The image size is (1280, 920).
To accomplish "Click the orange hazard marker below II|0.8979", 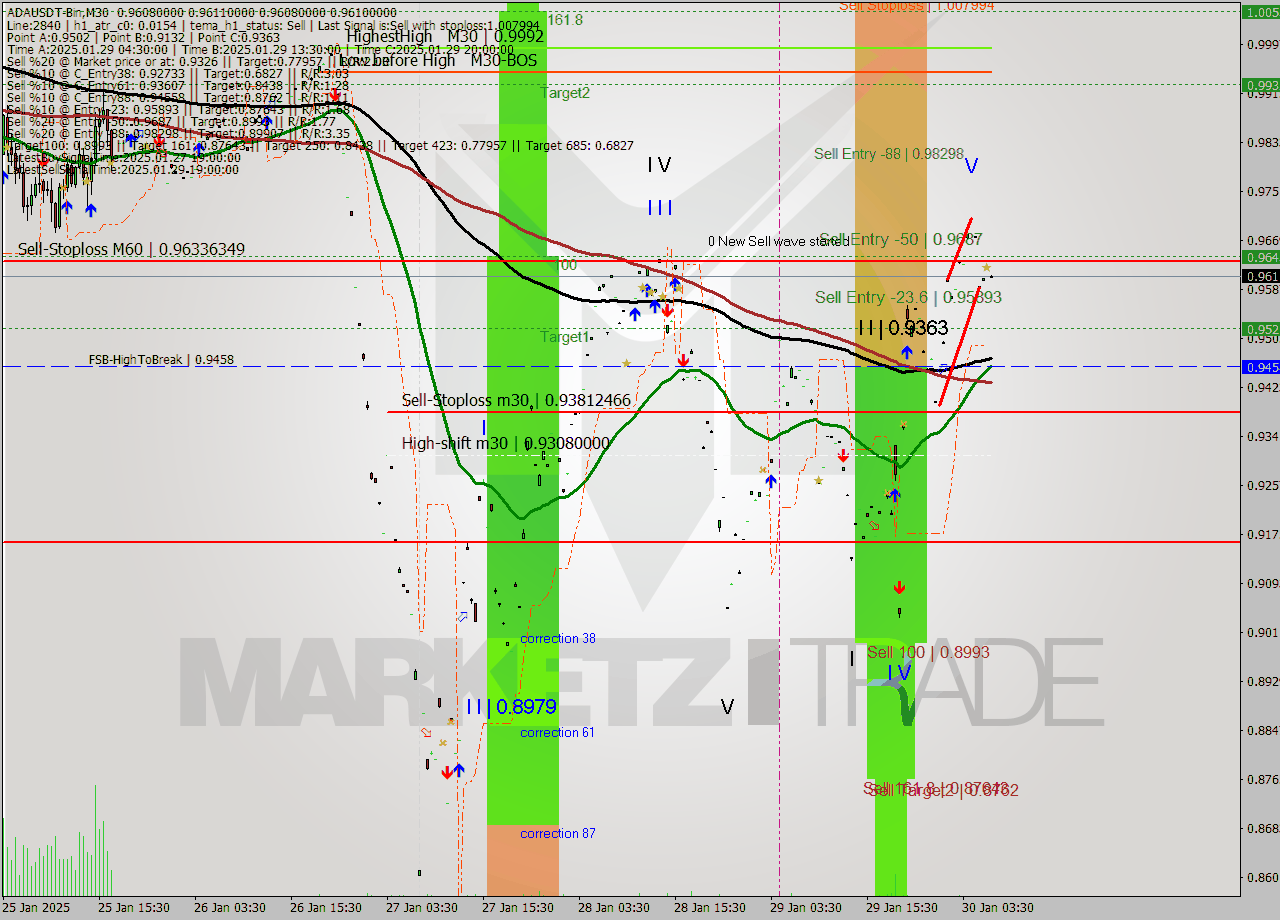I will point(426,734).
